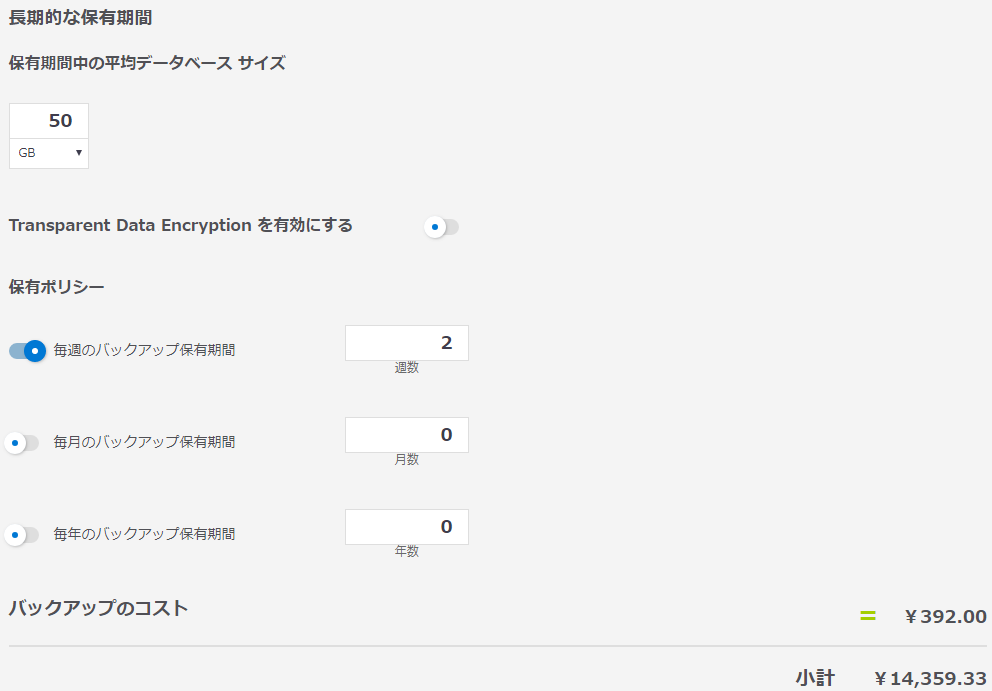
Task: Click the 長期的な保有期間 heading
Action: click(80, 18)
